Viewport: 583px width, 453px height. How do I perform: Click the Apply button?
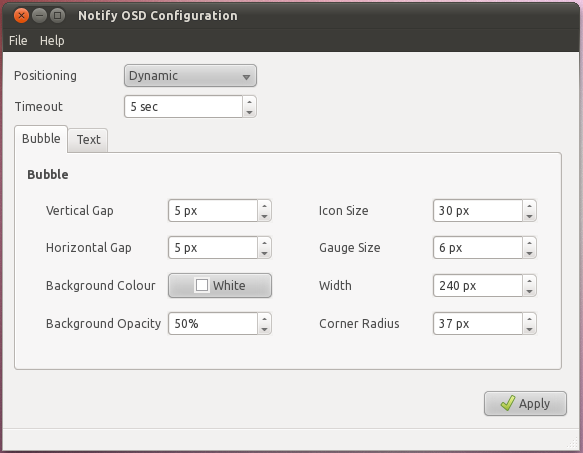tap(525, 404)
